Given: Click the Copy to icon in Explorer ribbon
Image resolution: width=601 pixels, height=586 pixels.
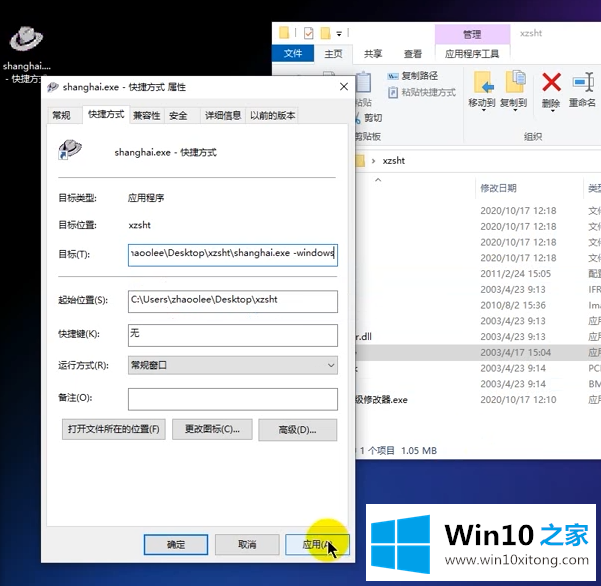Looking at the screenshot, I should click(x=514, y=82).
